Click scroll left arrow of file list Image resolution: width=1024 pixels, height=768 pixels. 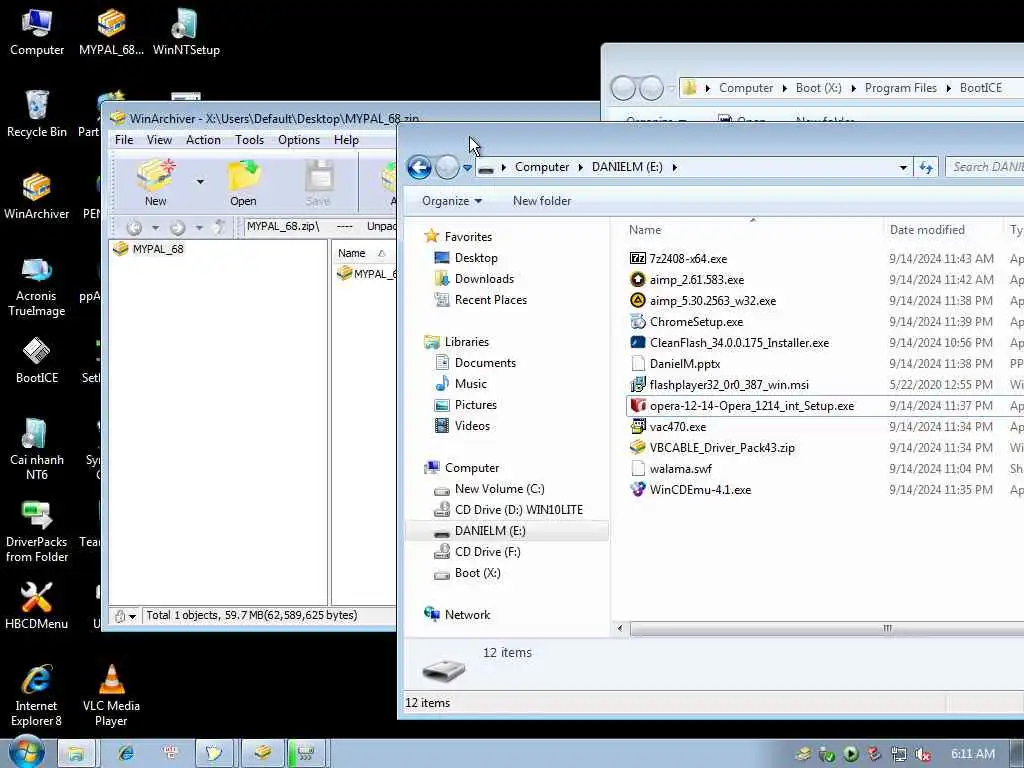tap(620, 628)
